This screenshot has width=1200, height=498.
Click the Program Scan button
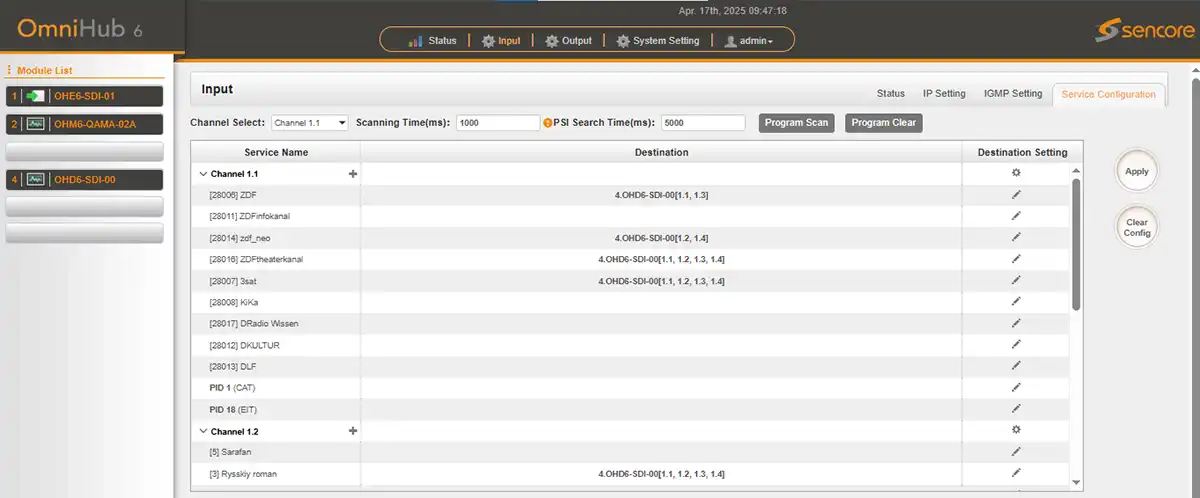[797, 123]
